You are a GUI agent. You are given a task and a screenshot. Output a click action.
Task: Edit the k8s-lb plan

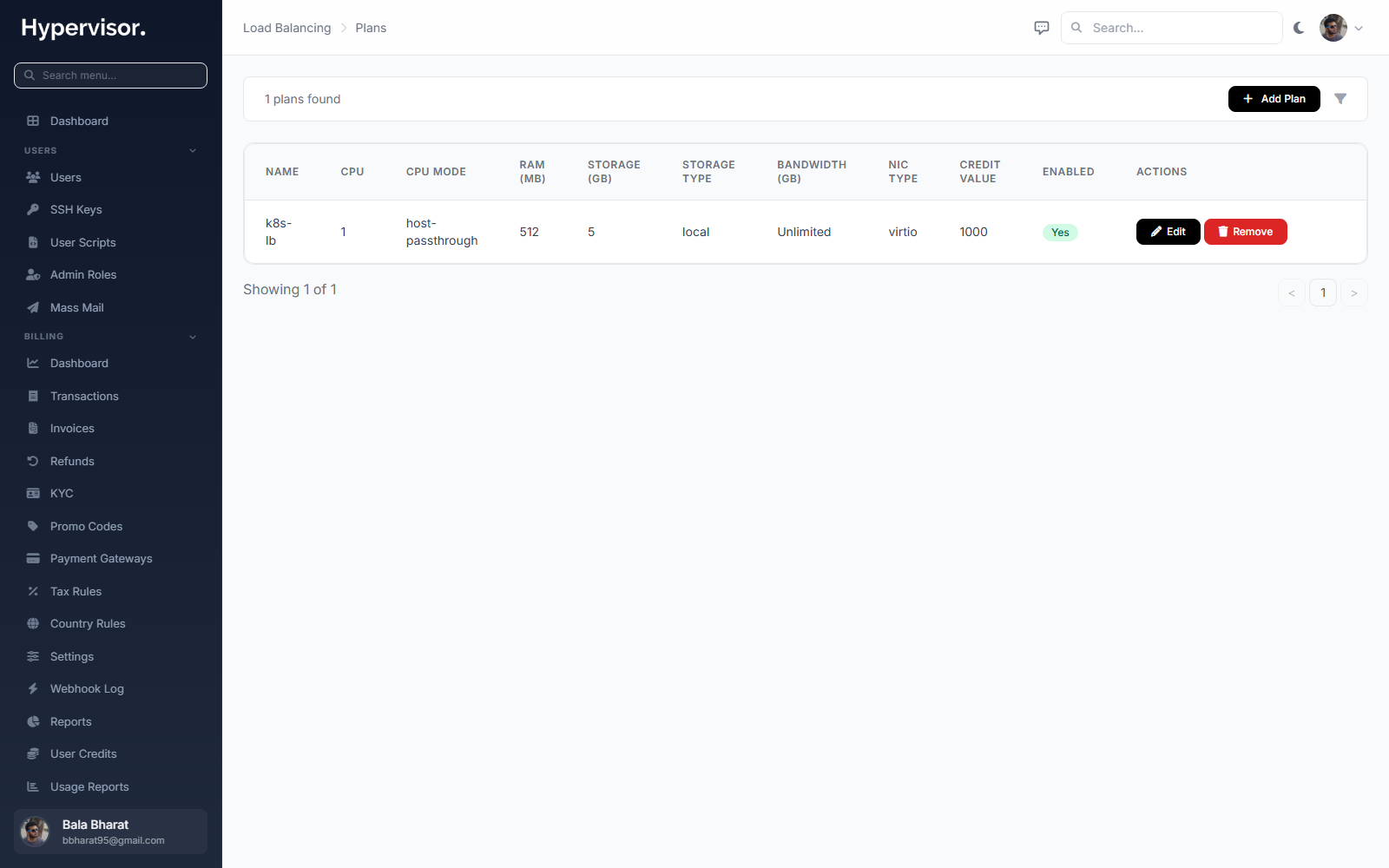pyautogui.click(x=1168, y=232)
